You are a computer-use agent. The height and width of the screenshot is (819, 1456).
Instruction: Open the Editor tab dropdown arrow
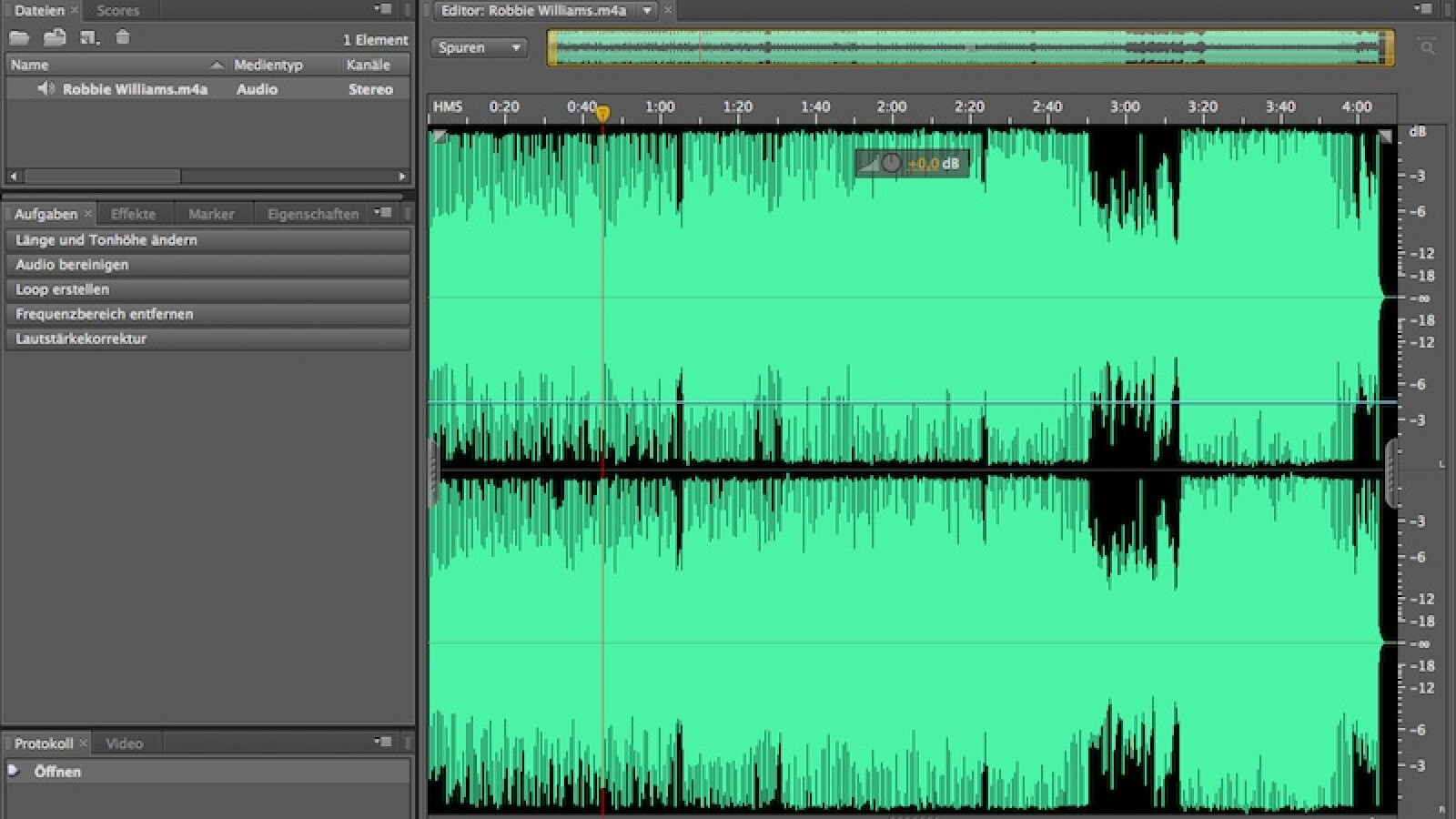646,11
